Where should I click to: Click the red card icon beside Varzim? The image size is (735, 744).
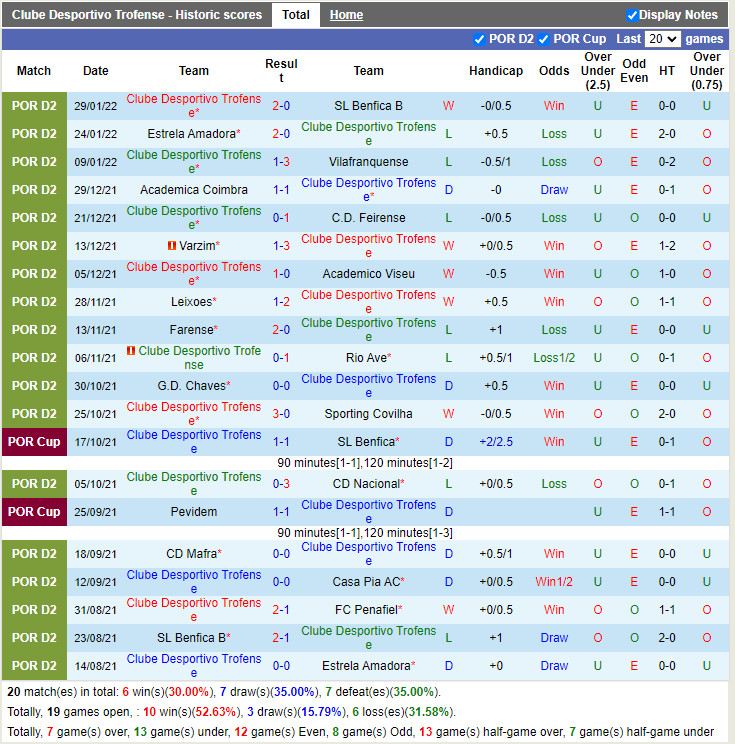tap(172, 246)
